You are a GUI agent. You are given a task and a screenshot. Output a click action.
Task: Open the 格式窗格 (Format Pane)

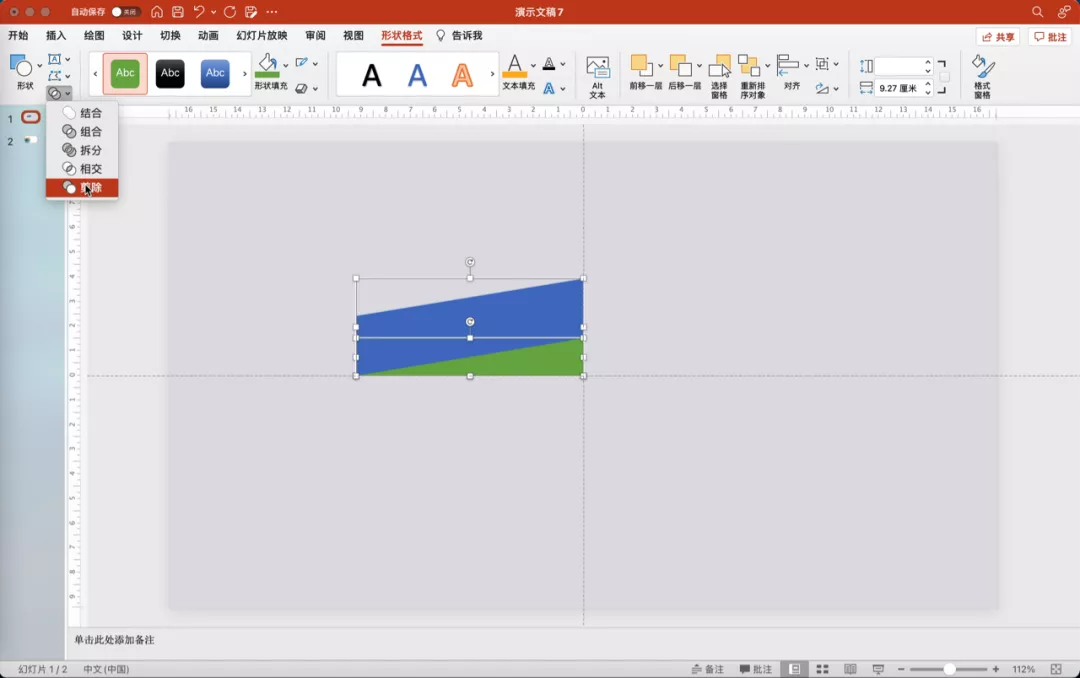[982, 76]
